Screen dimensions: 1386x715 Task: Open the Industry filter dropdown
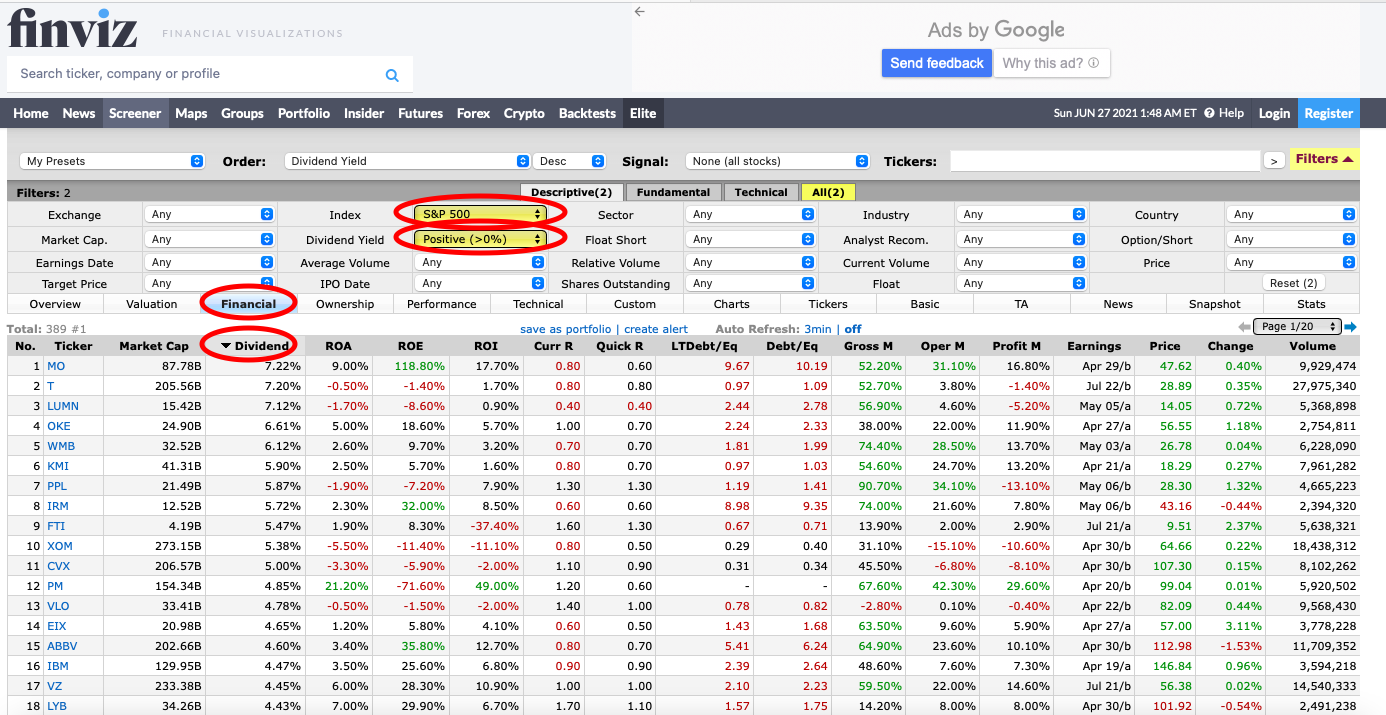pyautogui.click(x=1021, y=214)
